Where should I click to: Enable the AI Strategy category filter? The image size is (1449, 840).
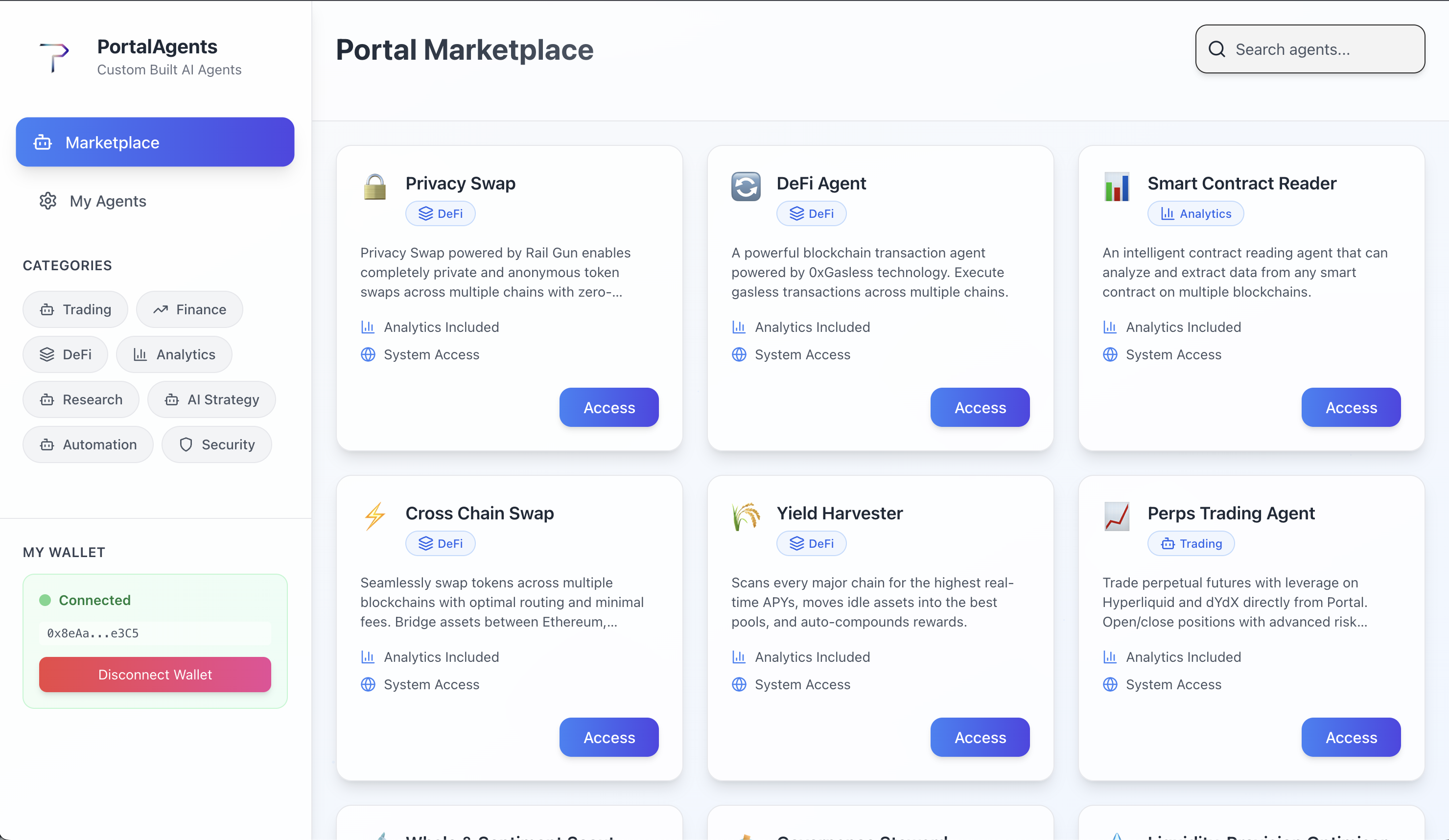tap(211, 399)
